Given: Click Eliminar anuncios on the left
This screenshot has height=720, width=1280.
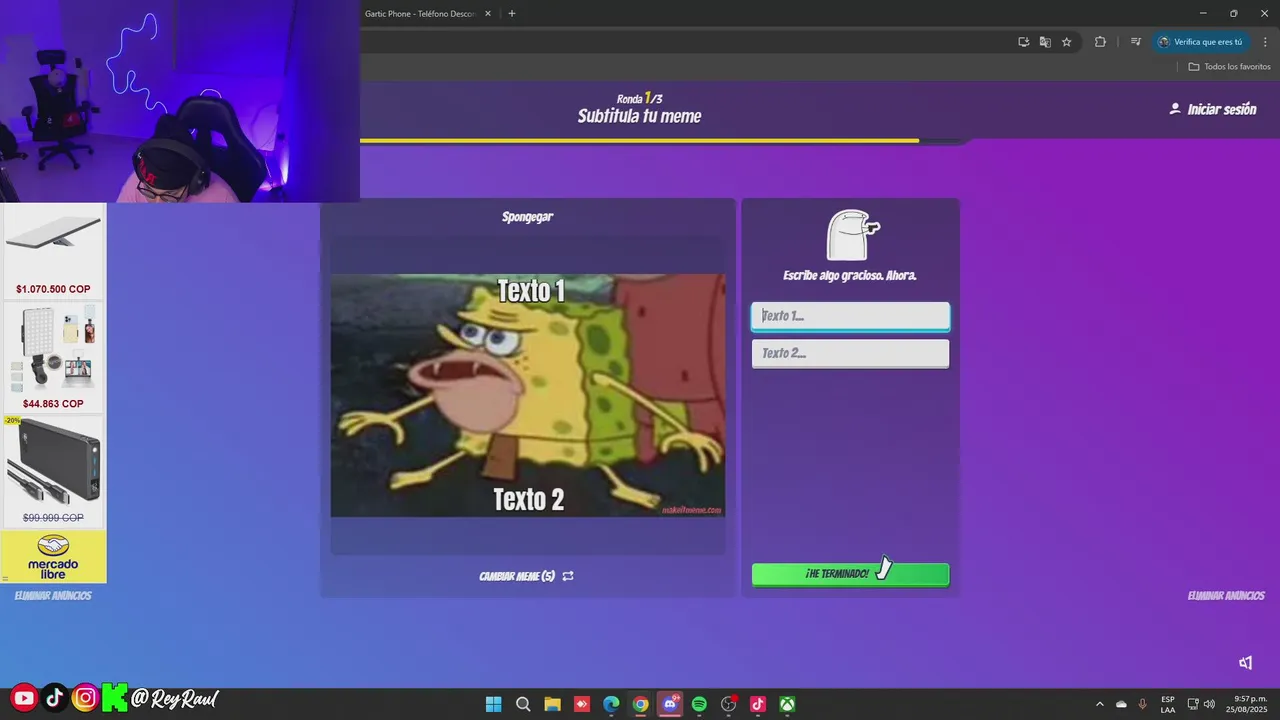Looking at the screenshot, I should [53, 596].
